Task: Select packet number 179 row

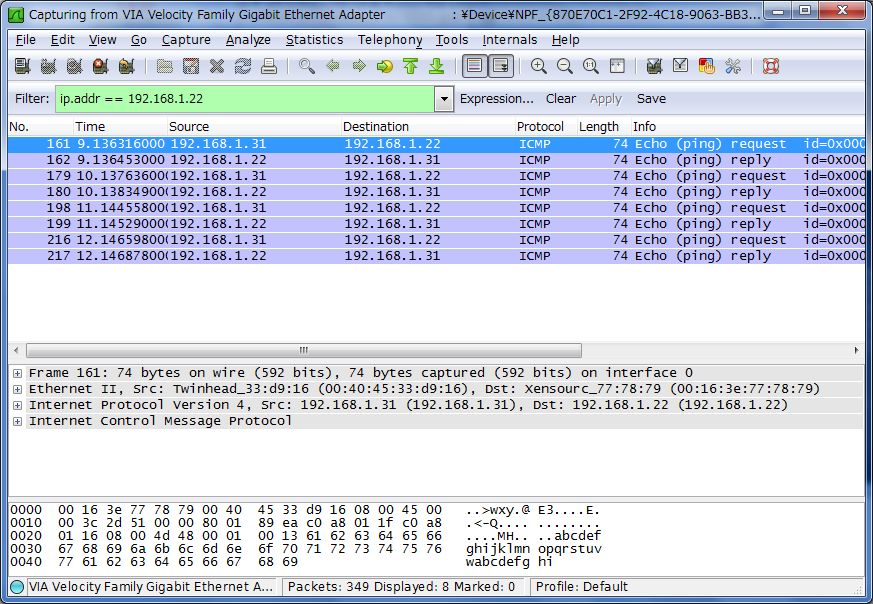Action: pyautogui.click(x=436, y=176)
